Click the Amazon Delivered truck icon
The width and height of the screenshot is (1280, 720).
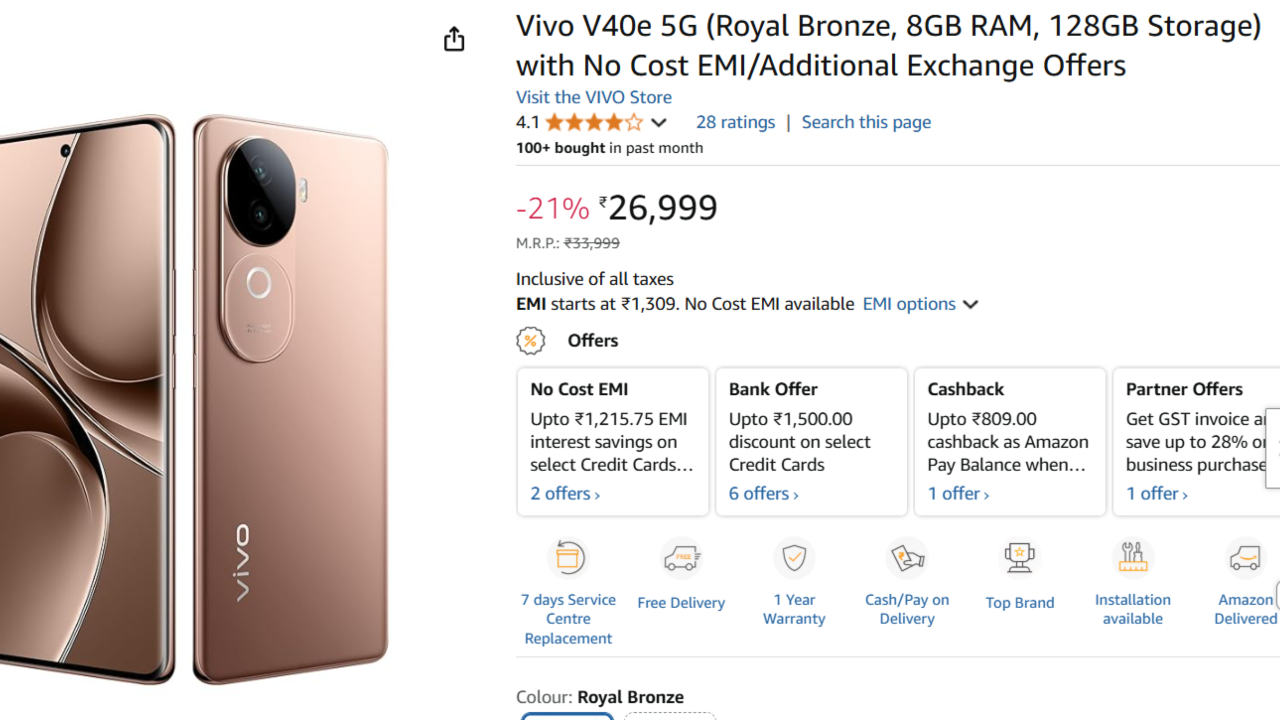[x=1244, y=558]
